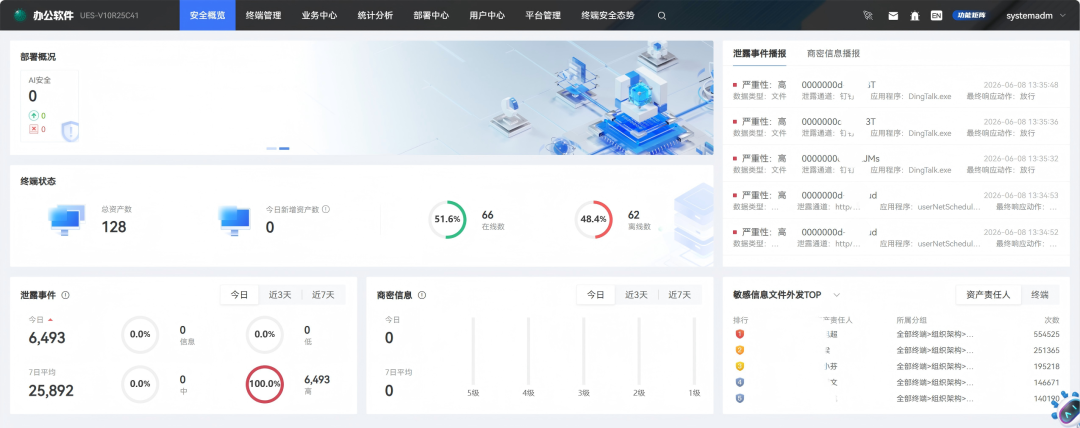The height and width of the screenshot is (428, 1080).
Task: Click the rocket icon in top bar
Action: 868,15
